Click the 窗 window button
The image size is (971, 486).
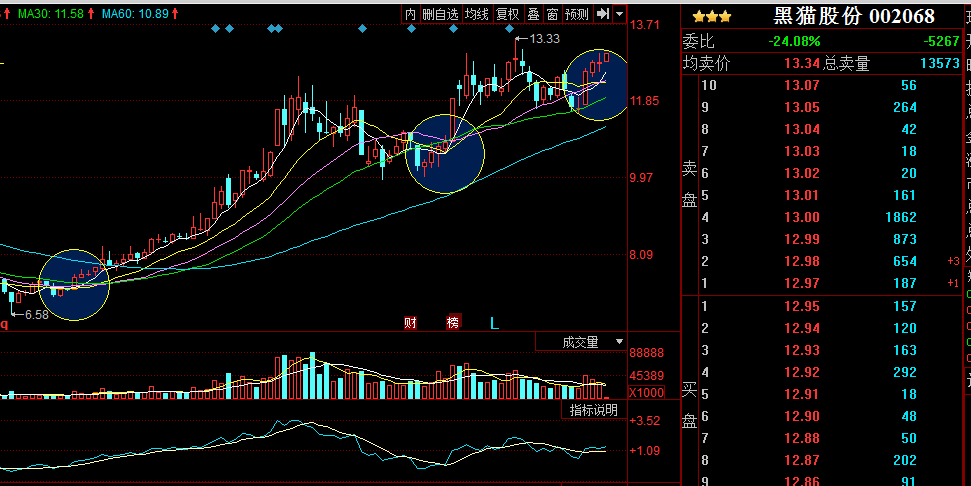[552, 14]
